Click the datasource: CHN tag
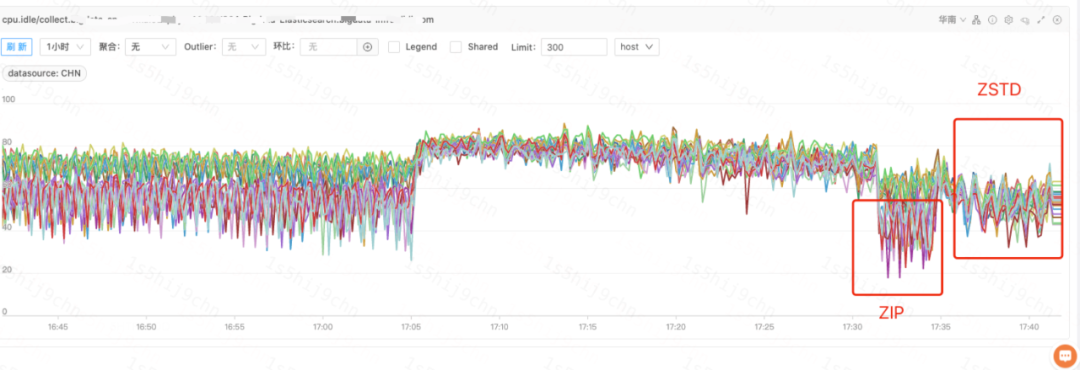Image resolution: width=1080 pixels, height=370 pixels. tap(44, 73)
